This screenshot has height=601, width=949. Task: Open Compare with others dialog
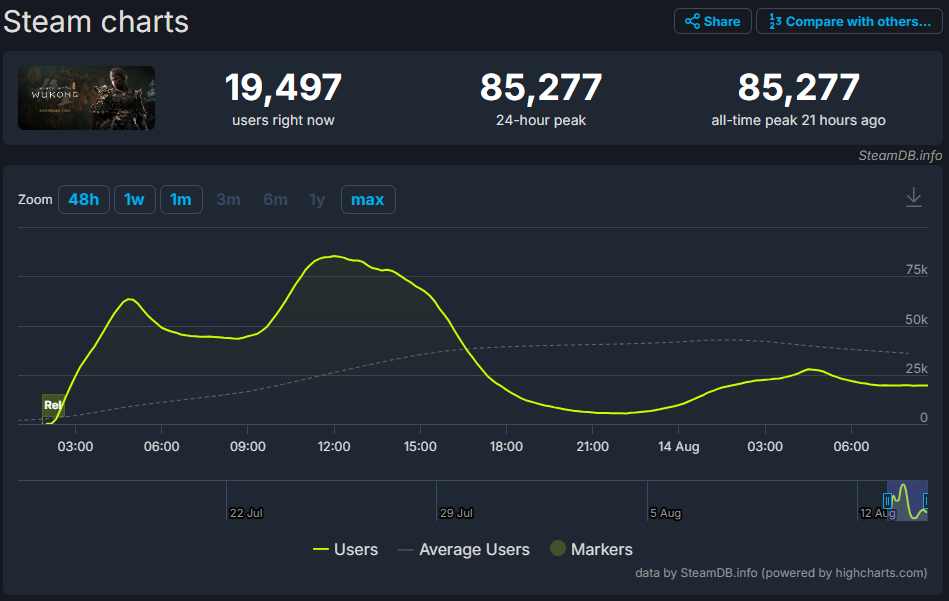coord(849,21)
